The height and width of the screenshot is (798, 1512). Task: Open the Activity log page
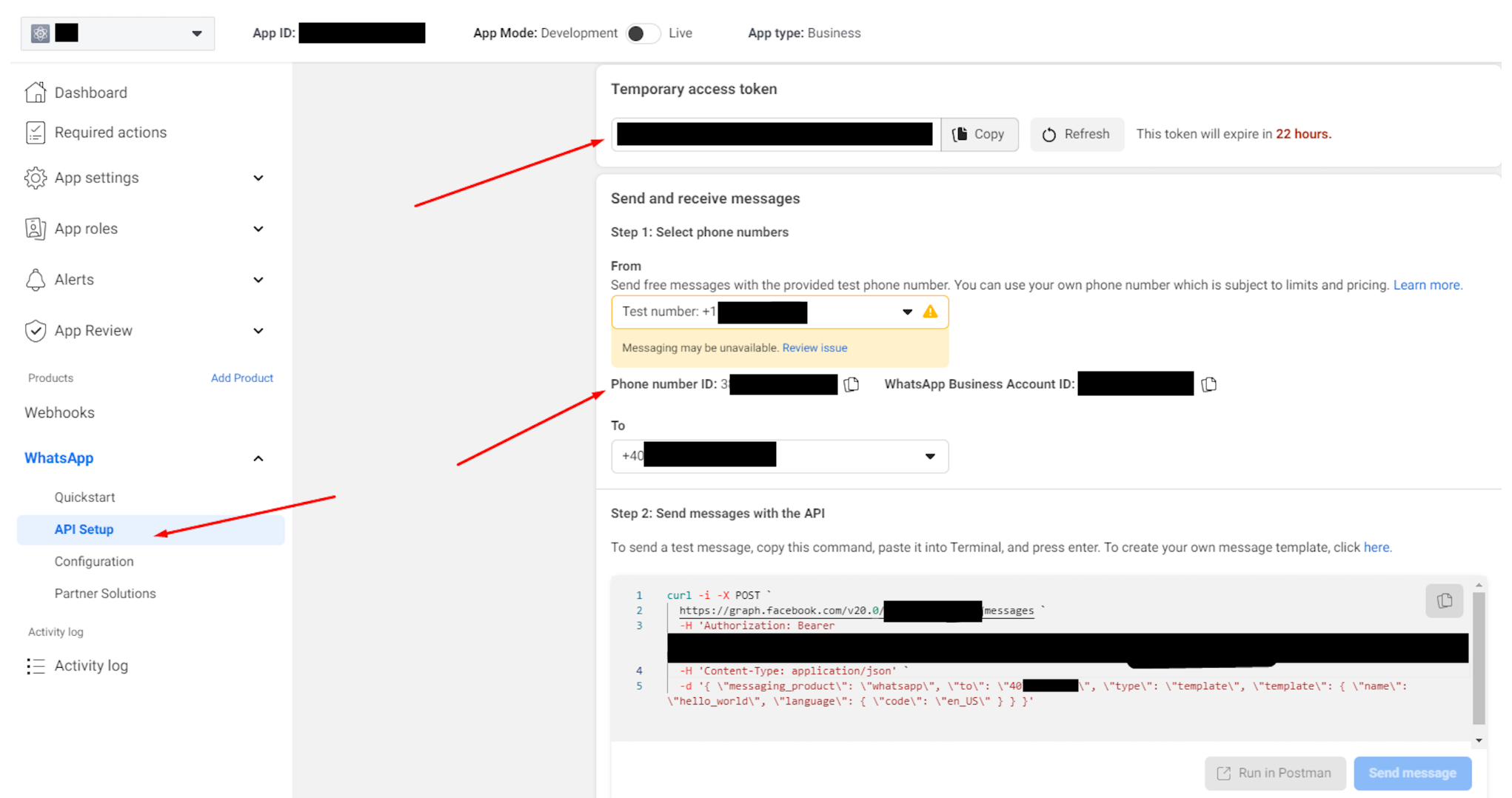coord(91,666)
